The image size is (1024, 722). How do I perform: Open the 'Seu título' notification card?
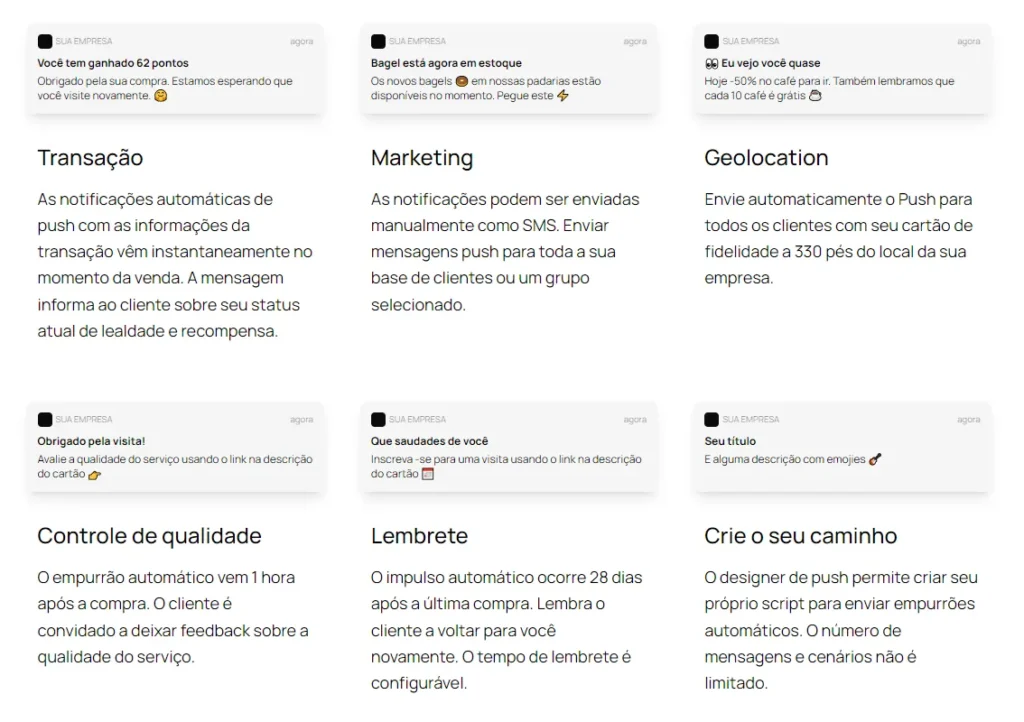842,447
